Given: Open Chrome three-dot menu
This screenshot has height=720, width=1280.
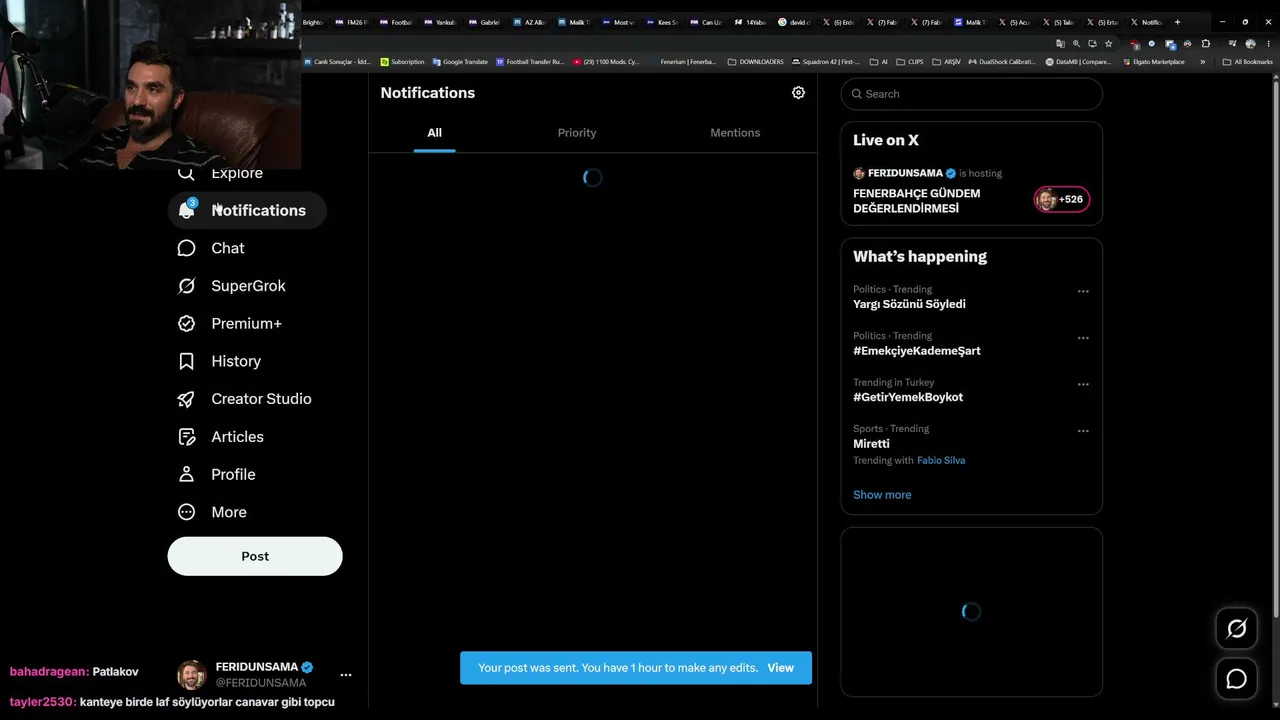Looking at the screenshot, I should pos(1268,44).
